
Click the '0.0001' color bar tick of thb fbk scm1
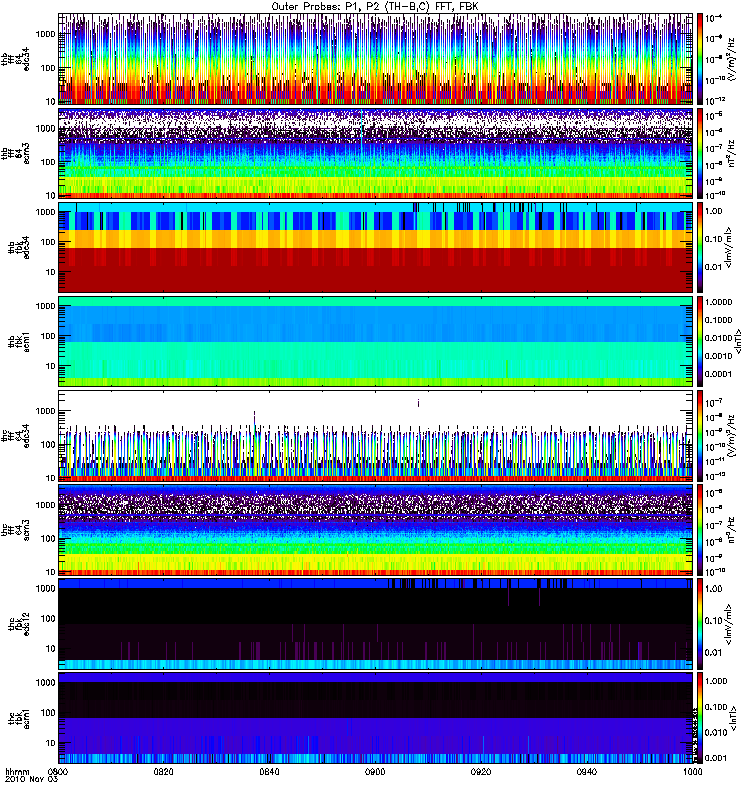718,374
